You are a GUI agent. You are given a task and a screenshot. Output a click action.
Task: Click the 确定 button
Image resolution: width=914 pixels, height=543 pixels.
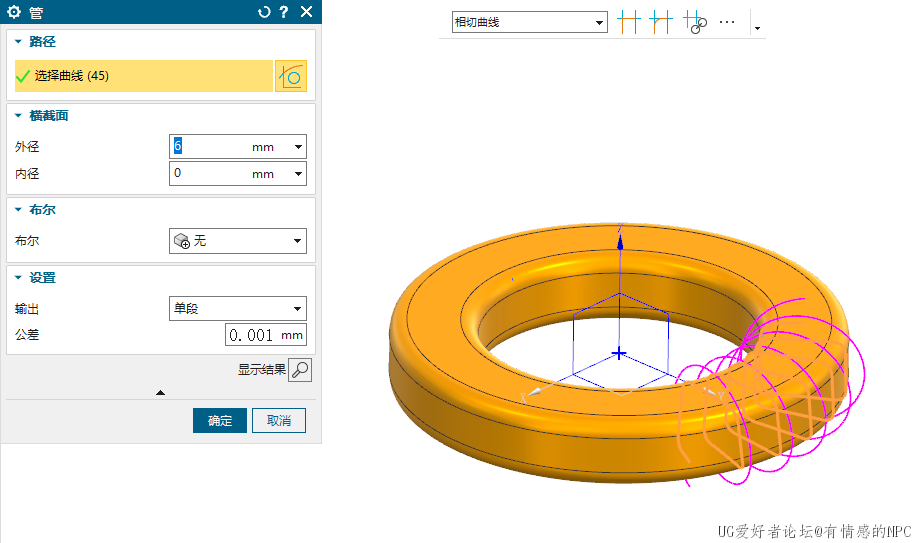click(x=220, y=421)
